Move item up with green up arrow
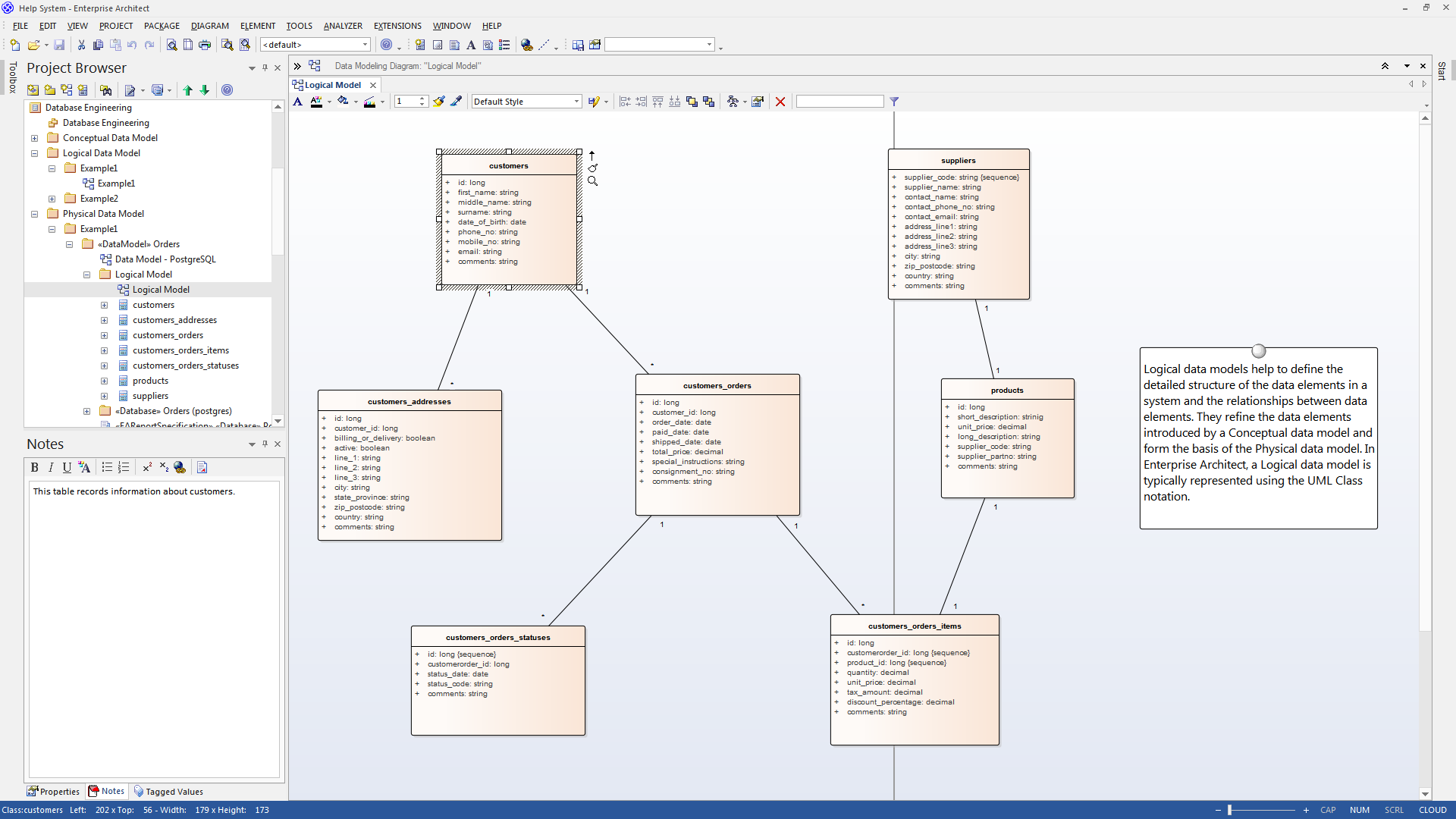 pos(187,90)
